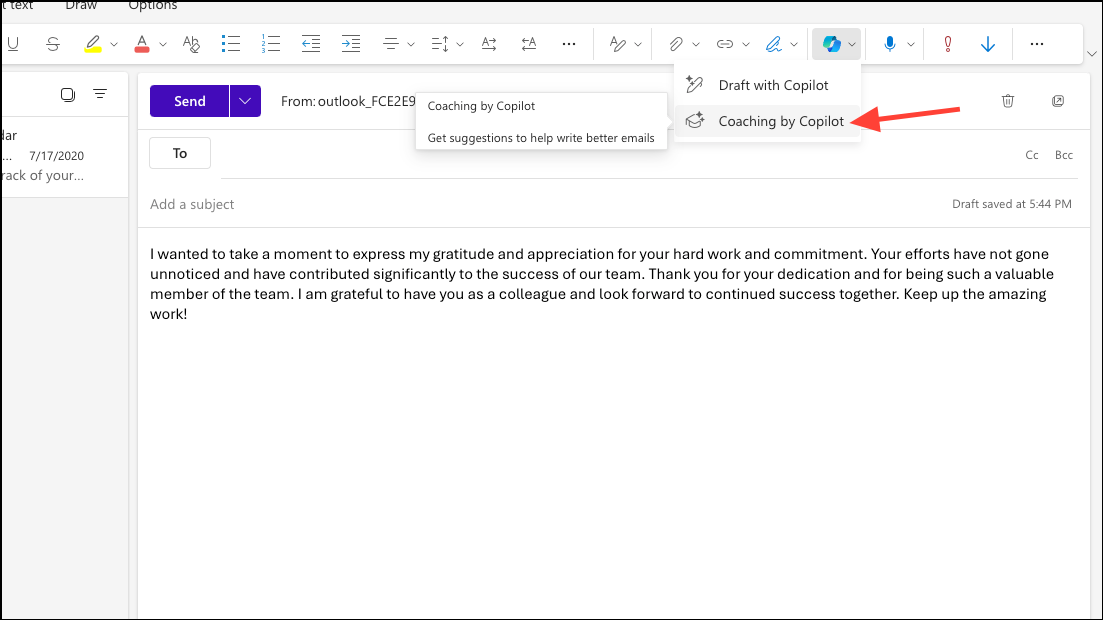The height and width of the screenshot is (620, 1103).
Task: Click the Copilot toolbar icon
Action: pyautogui.click(x=831, y=44)
